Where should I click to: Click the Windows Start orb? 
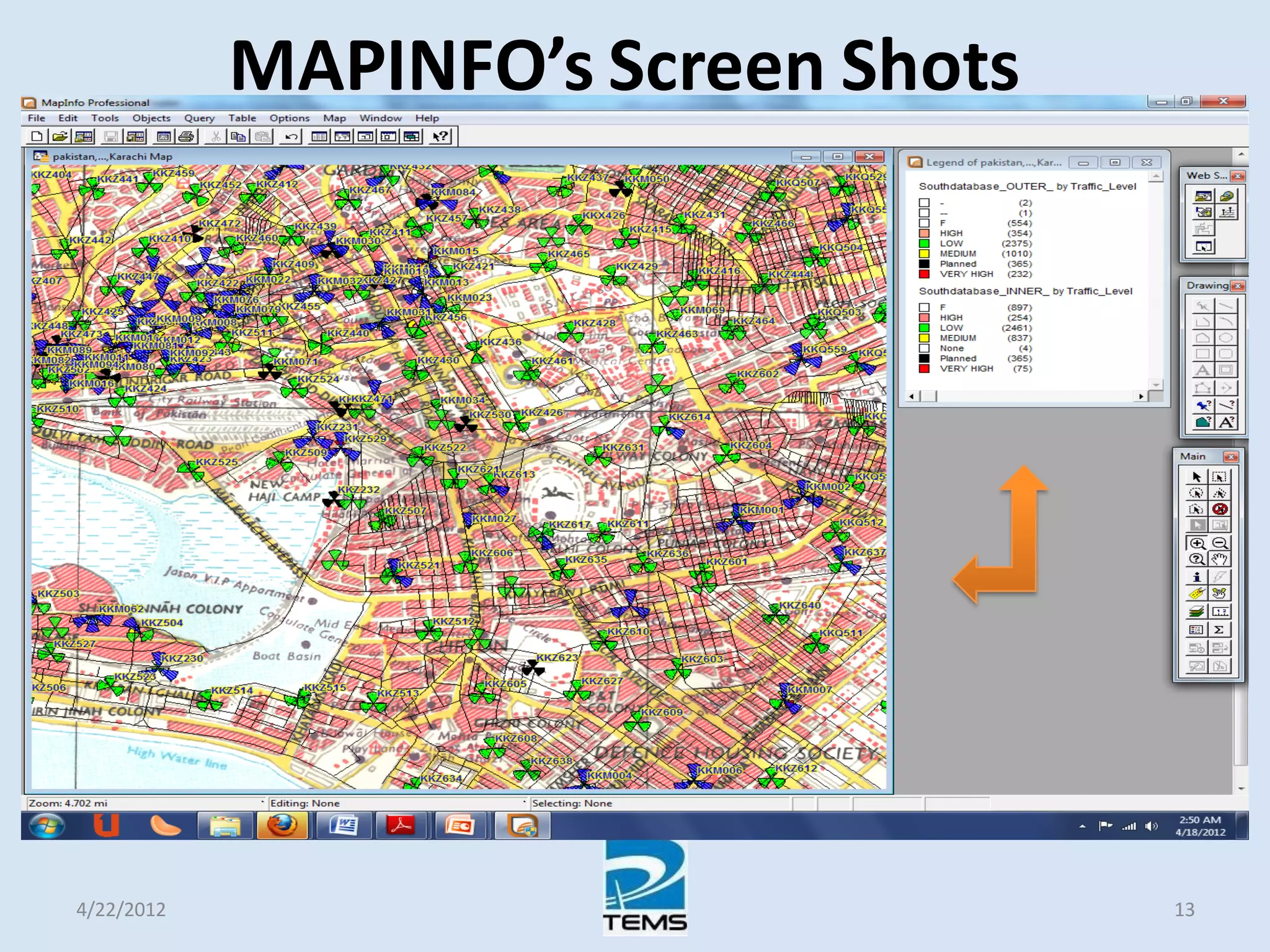coord(47,826)
